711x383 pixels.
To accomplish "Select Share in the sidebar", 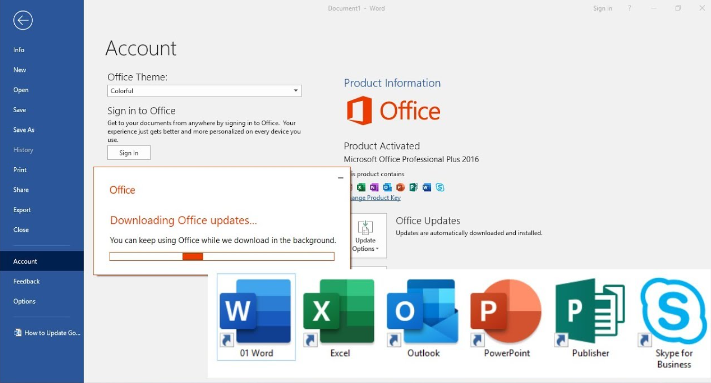I will coord(21,189).
